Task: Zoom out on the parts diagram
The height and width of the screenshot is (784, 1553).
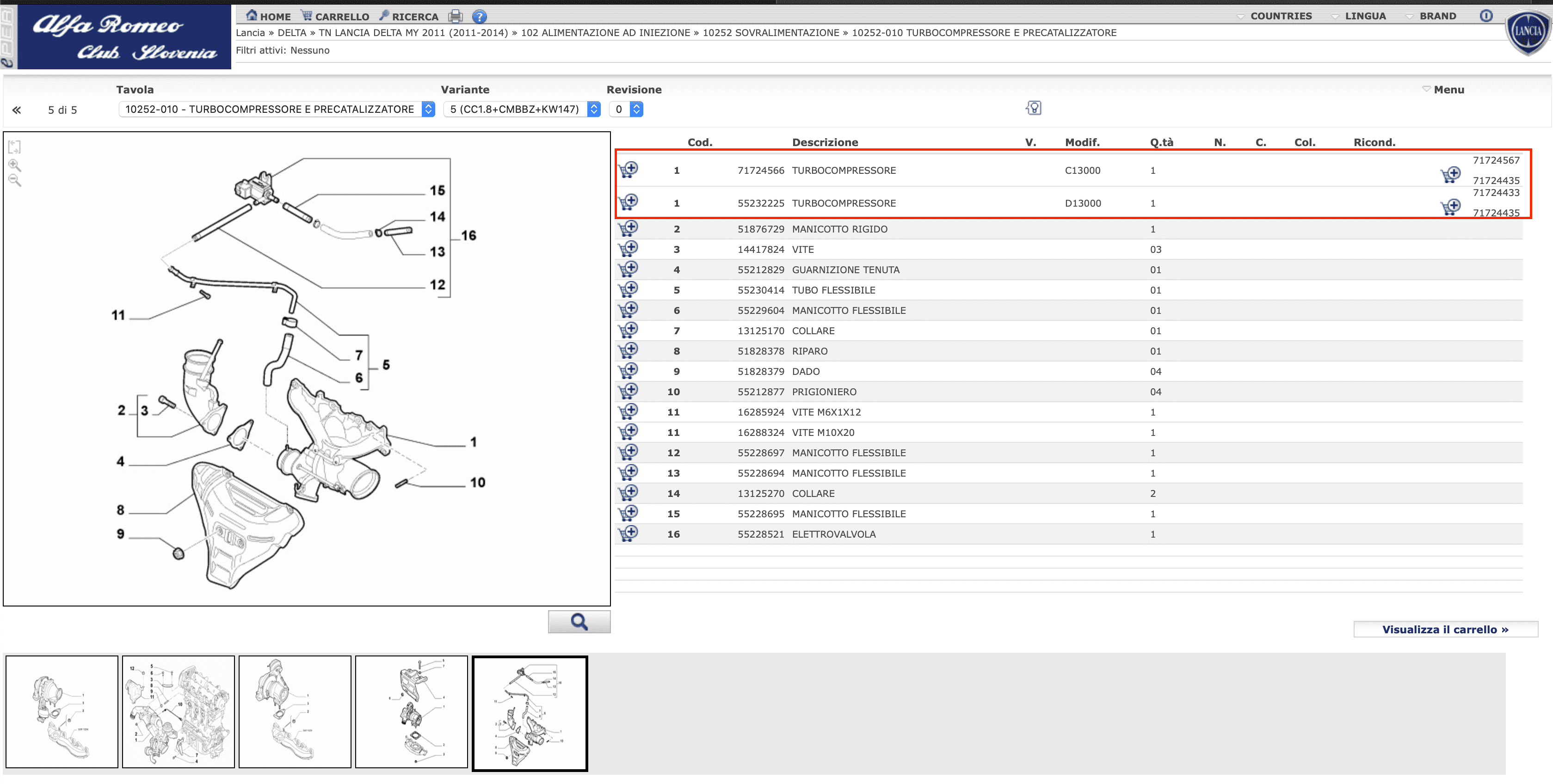Action: click(14, 180)
